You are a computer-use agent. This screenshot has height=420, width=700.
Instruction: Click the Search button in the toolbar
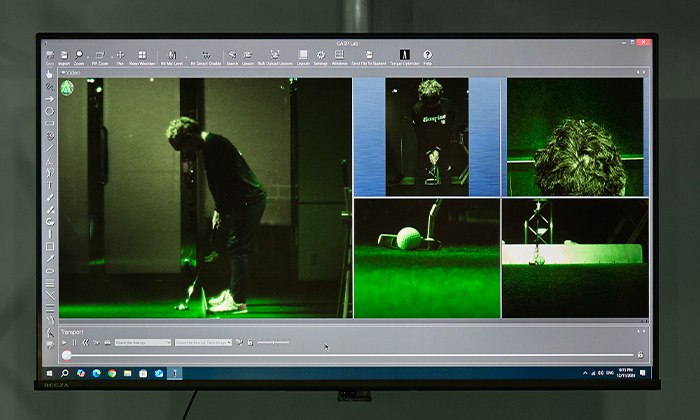click(232, 57)
